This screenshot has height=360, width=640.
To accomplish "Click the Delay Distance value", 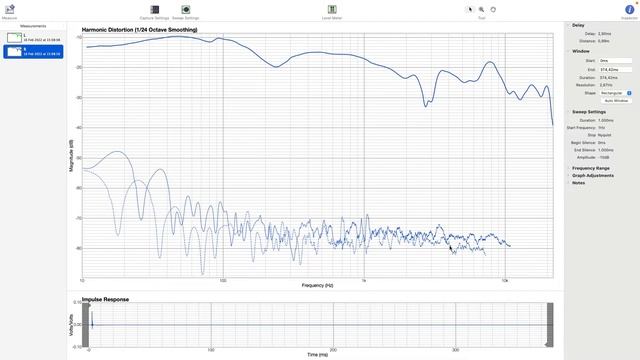I will click(x=604, y=41).
